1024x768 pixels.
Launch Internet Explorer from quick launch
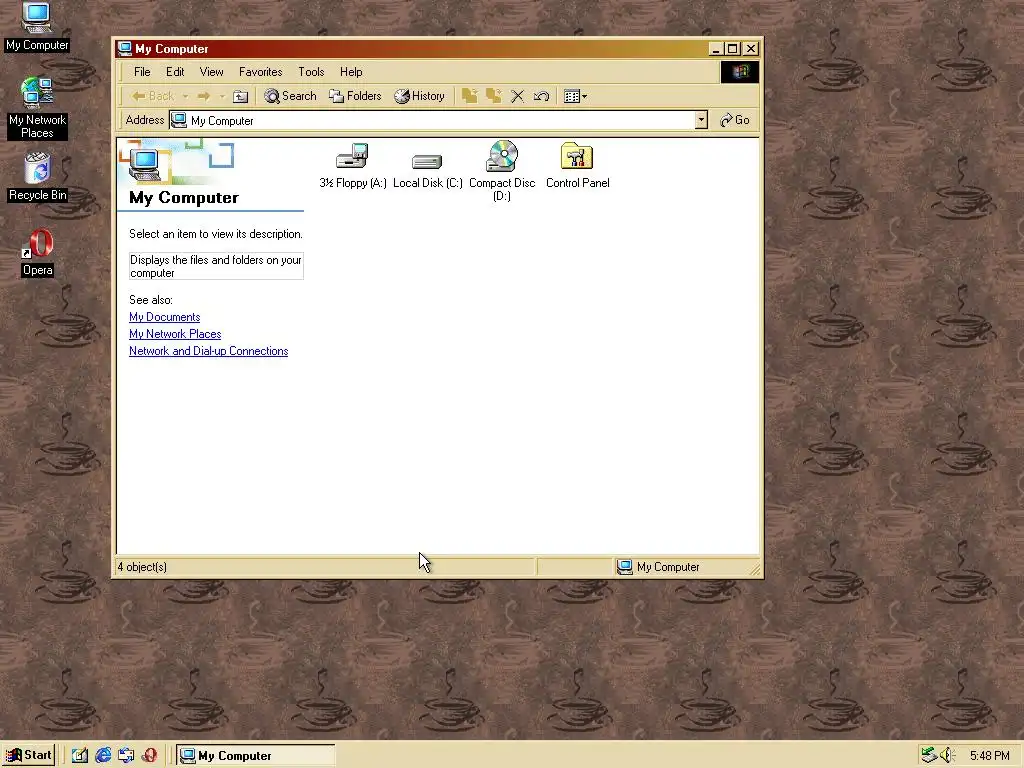103,756
